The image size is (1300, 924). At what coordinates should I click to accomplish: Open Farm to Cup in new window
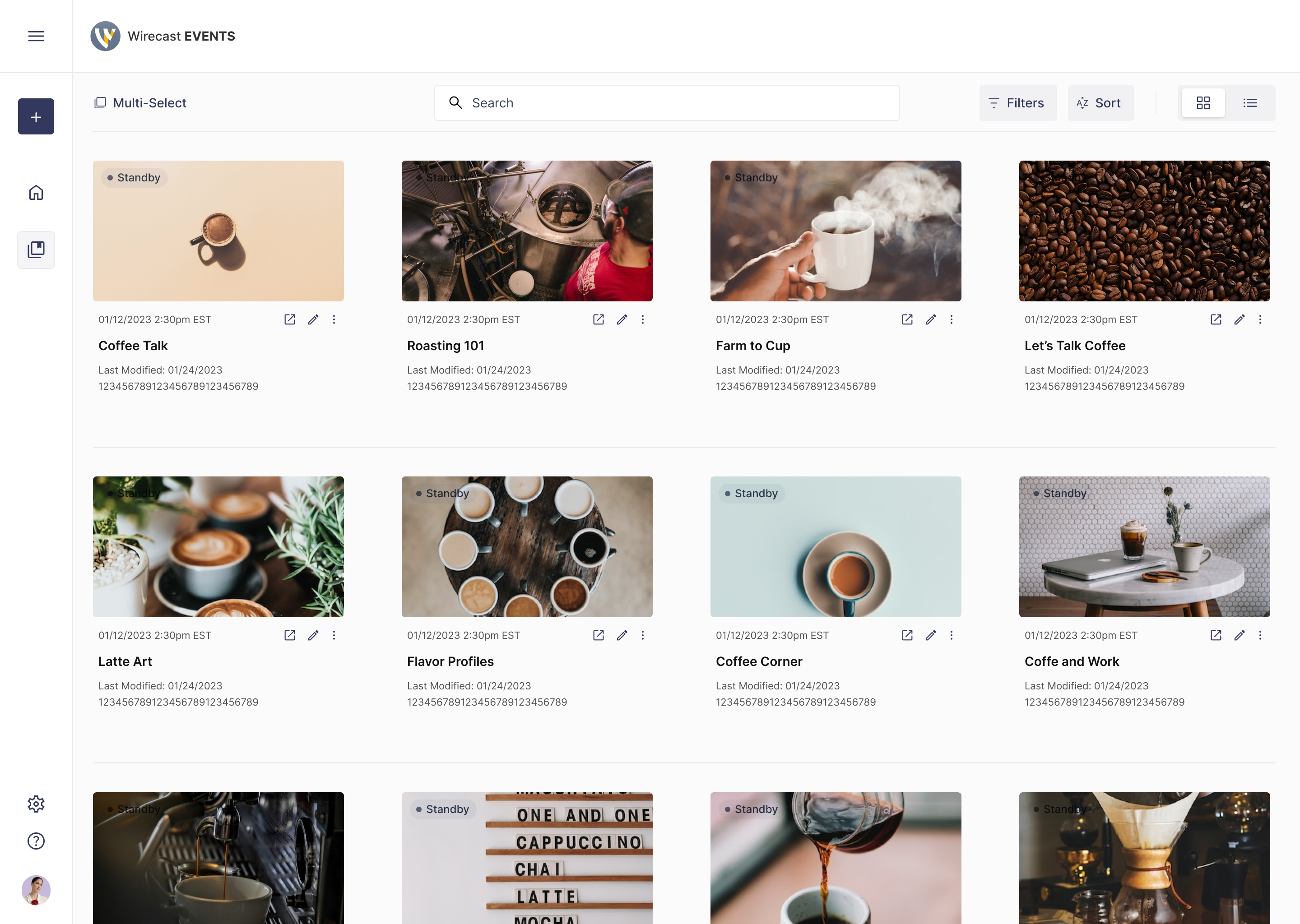click(x=907, y=319)
